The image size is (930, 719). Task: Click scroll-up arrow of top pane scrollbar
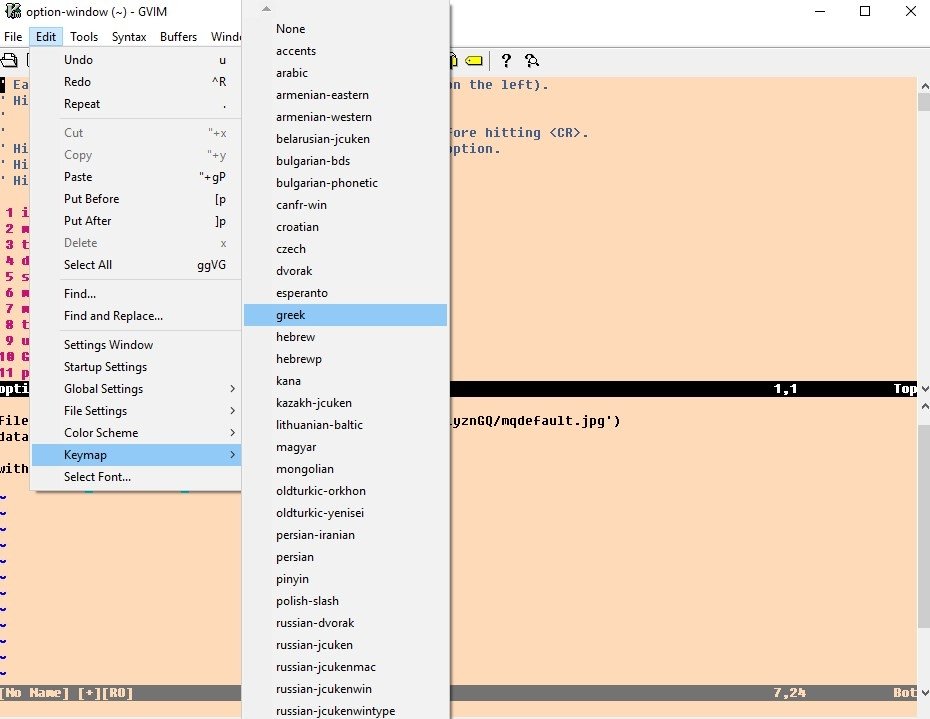click(x=924, y=87)
